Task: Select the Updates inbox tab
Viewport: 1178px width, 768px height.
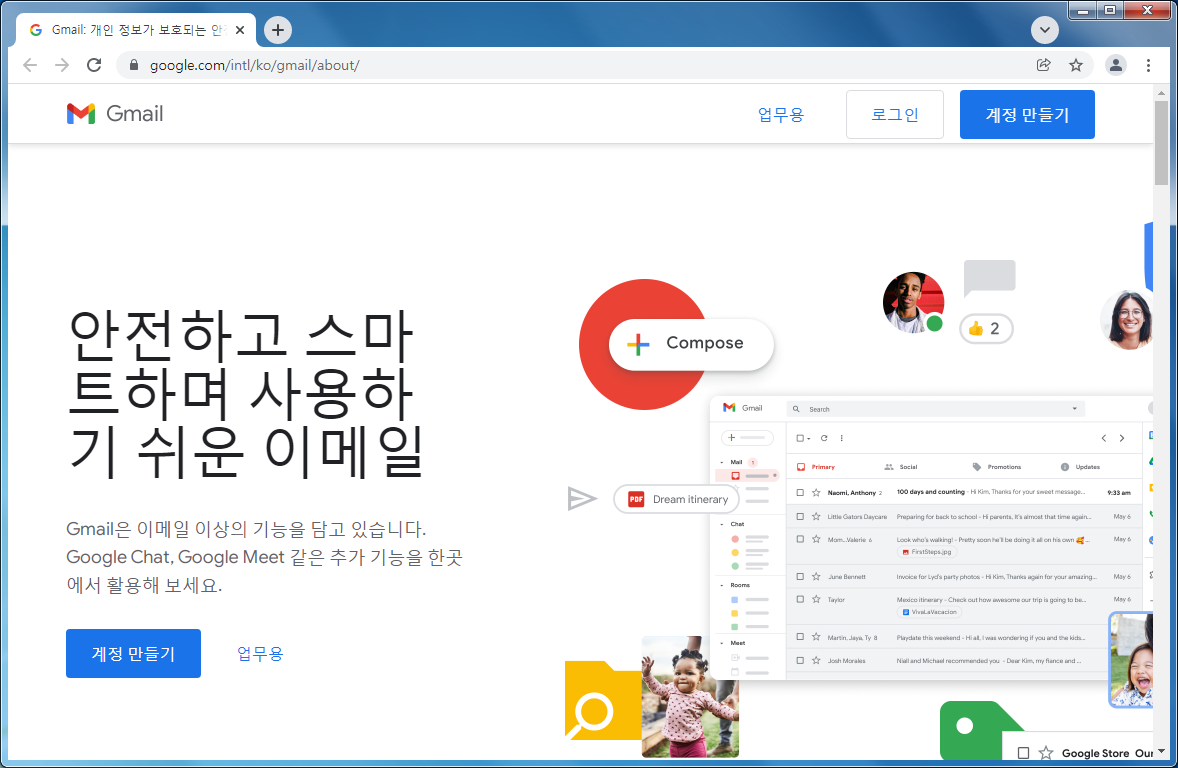Action: click(1080, 467)
